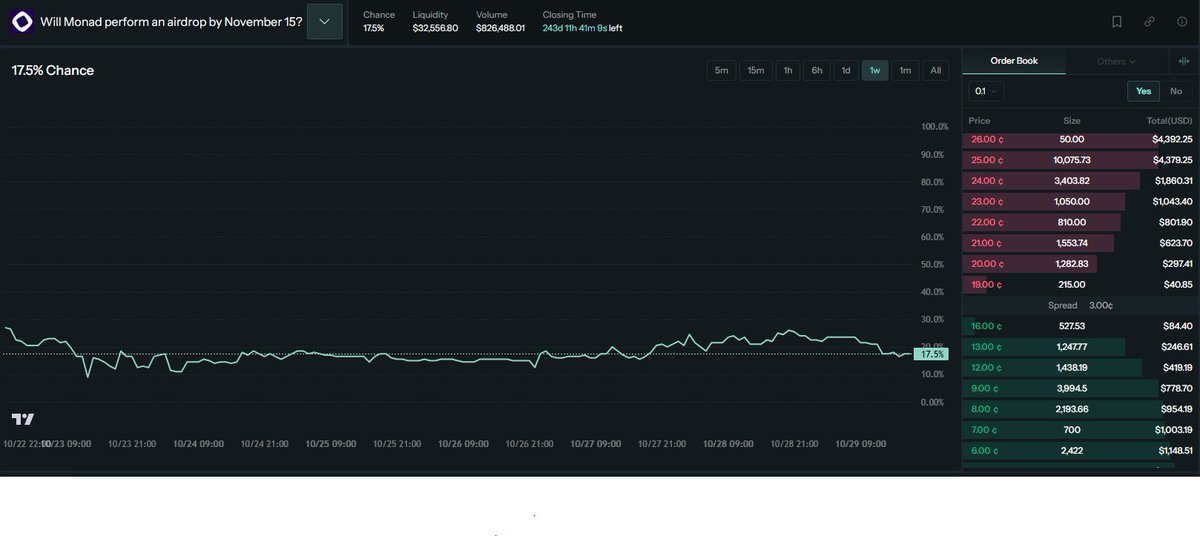Screen dimensions: 1200x536
Task: Click the Volume $826,488.01 stat
Action: tap(500, 21)
